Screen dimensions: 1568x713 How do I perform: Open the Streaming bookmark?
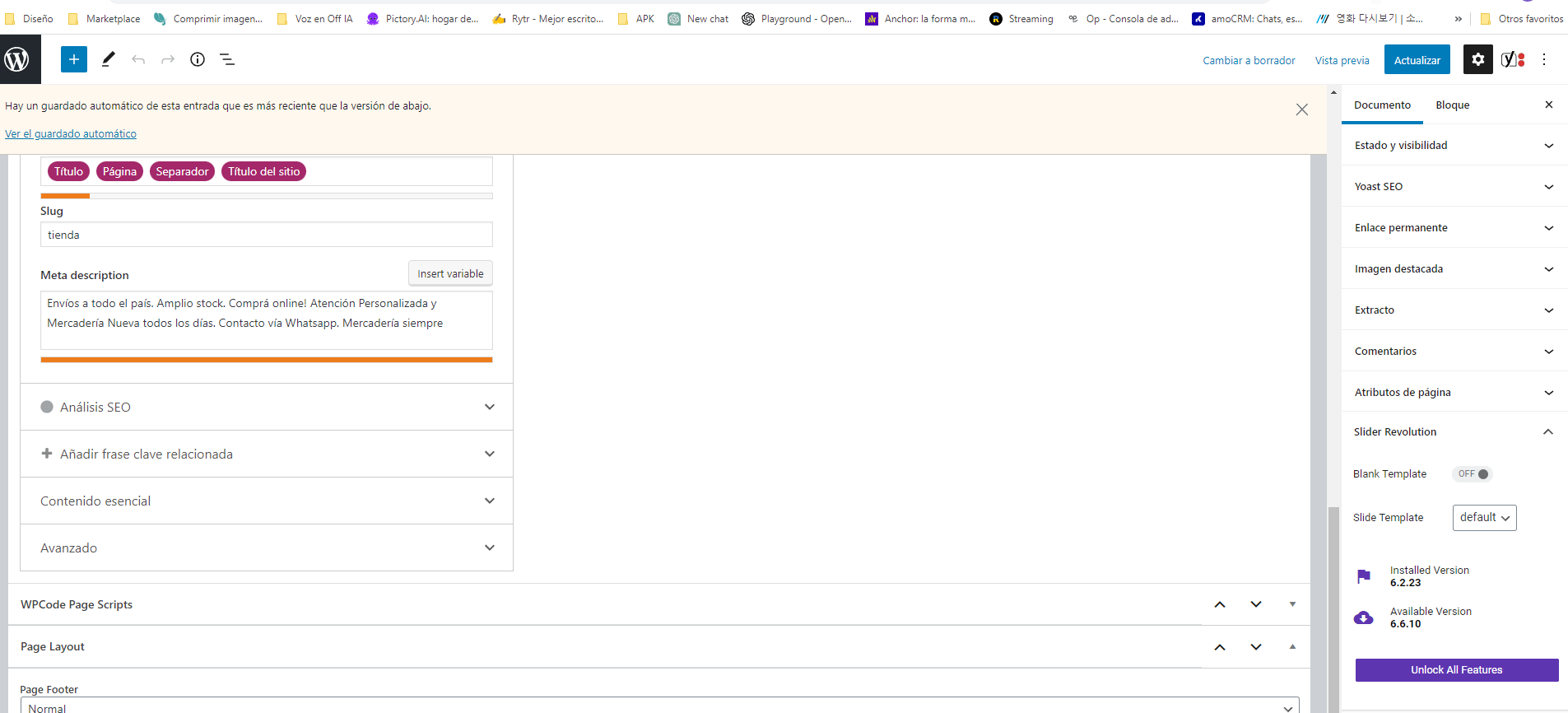click(1021, 18)
